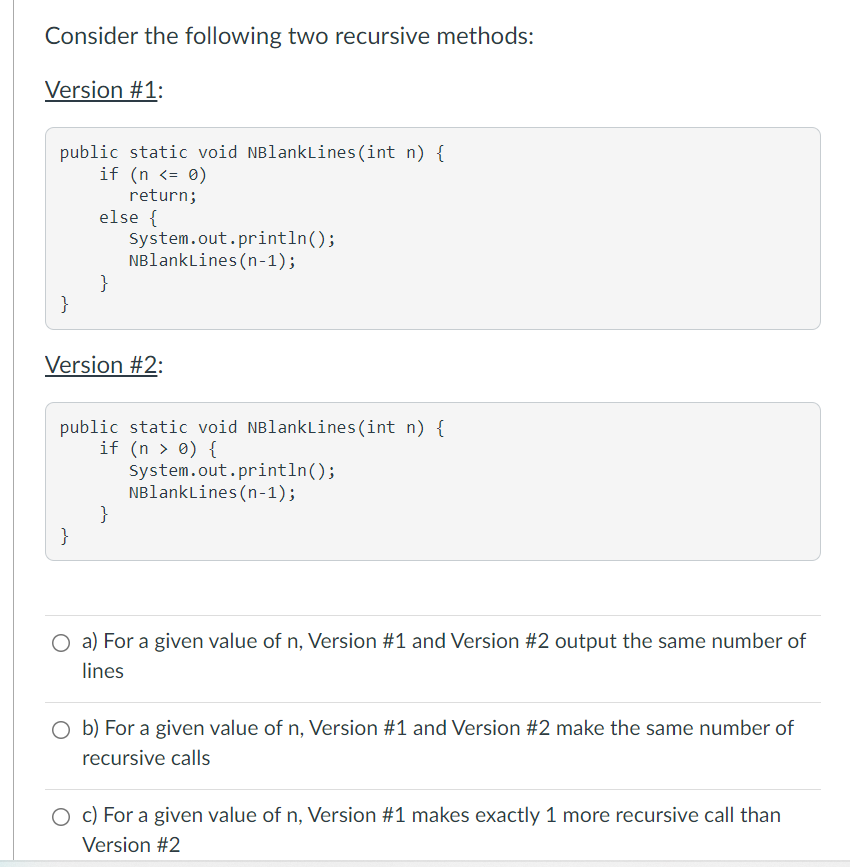Select radio button for answer b)
This screenshot has height=867, width=850.
[61, 730]
